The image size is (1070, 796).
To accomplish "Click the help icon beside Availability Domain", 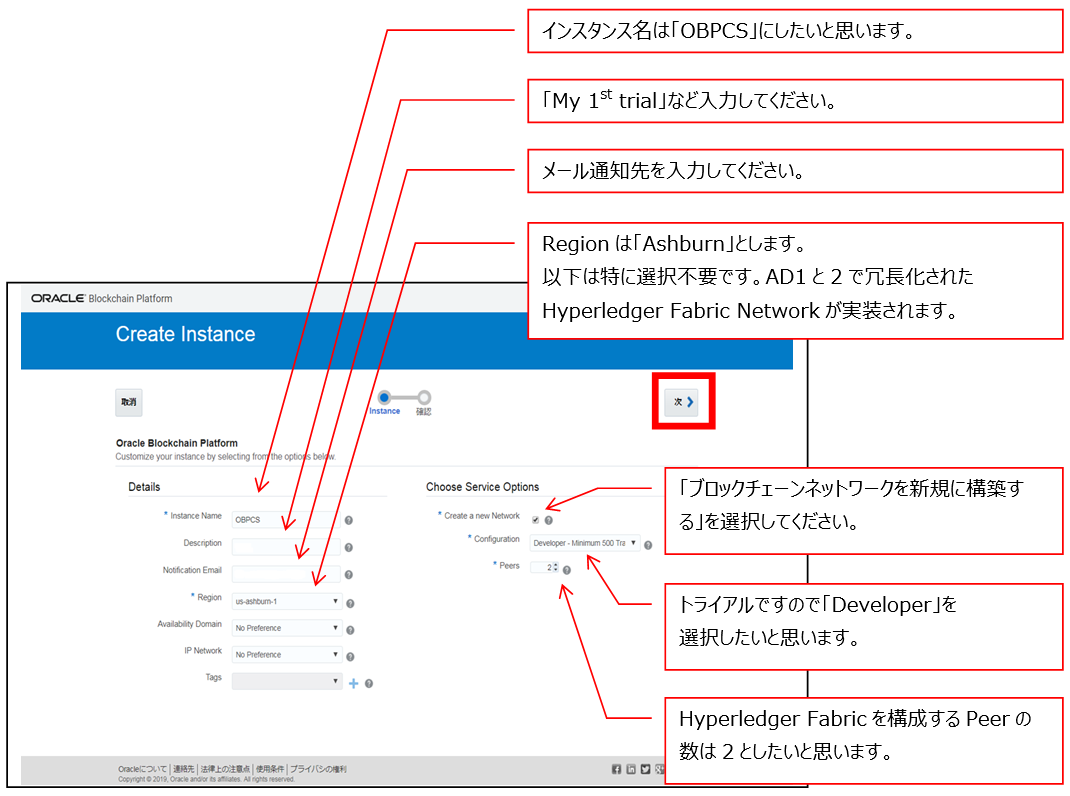I will tap(350, 630).
